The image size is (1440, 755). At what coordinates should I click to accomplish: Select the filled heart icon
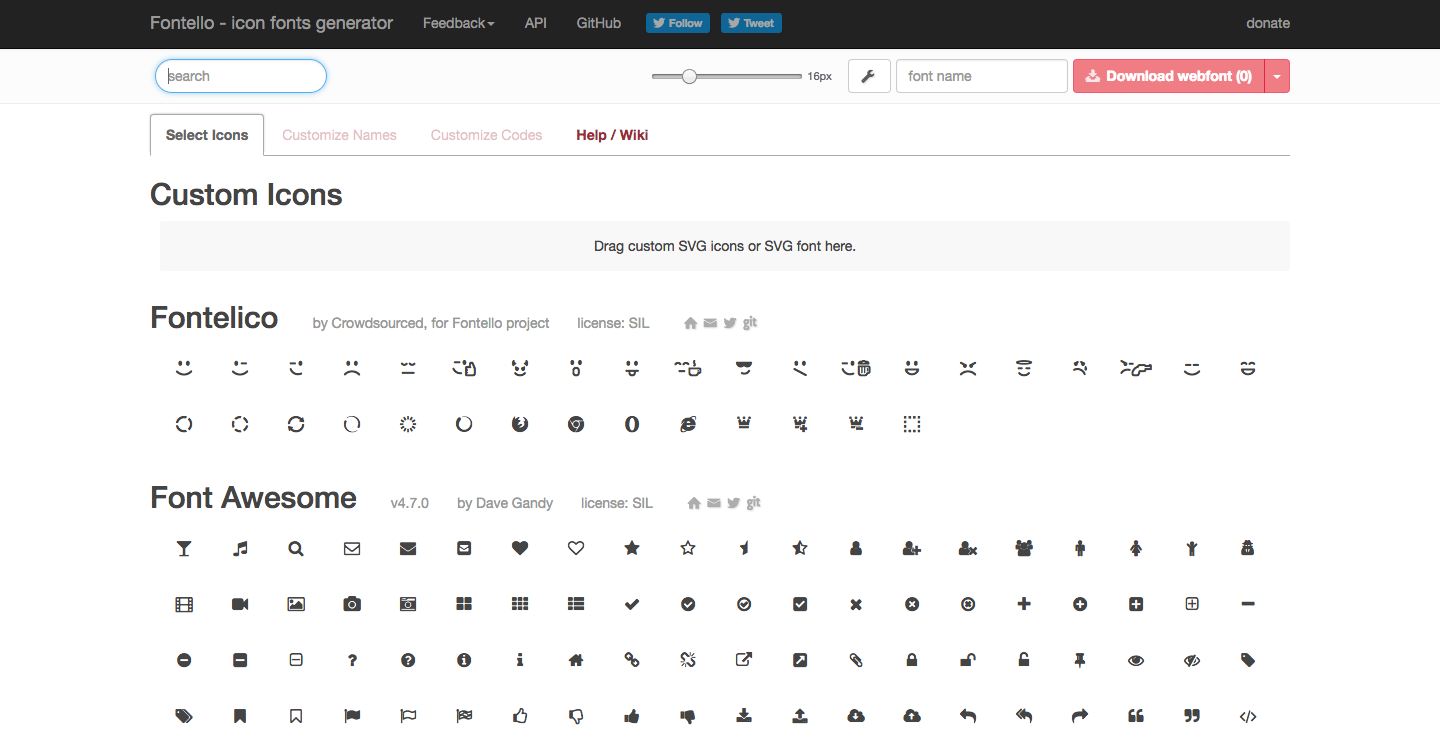(x=520, y=548)
